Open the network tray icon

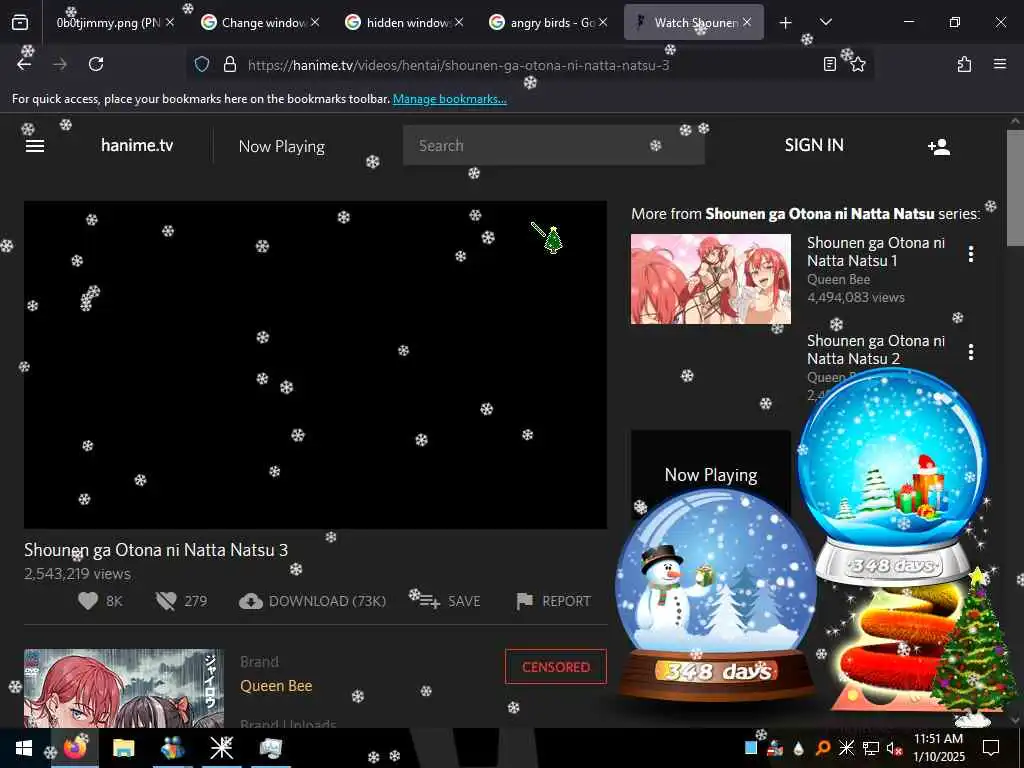[870, 748]
